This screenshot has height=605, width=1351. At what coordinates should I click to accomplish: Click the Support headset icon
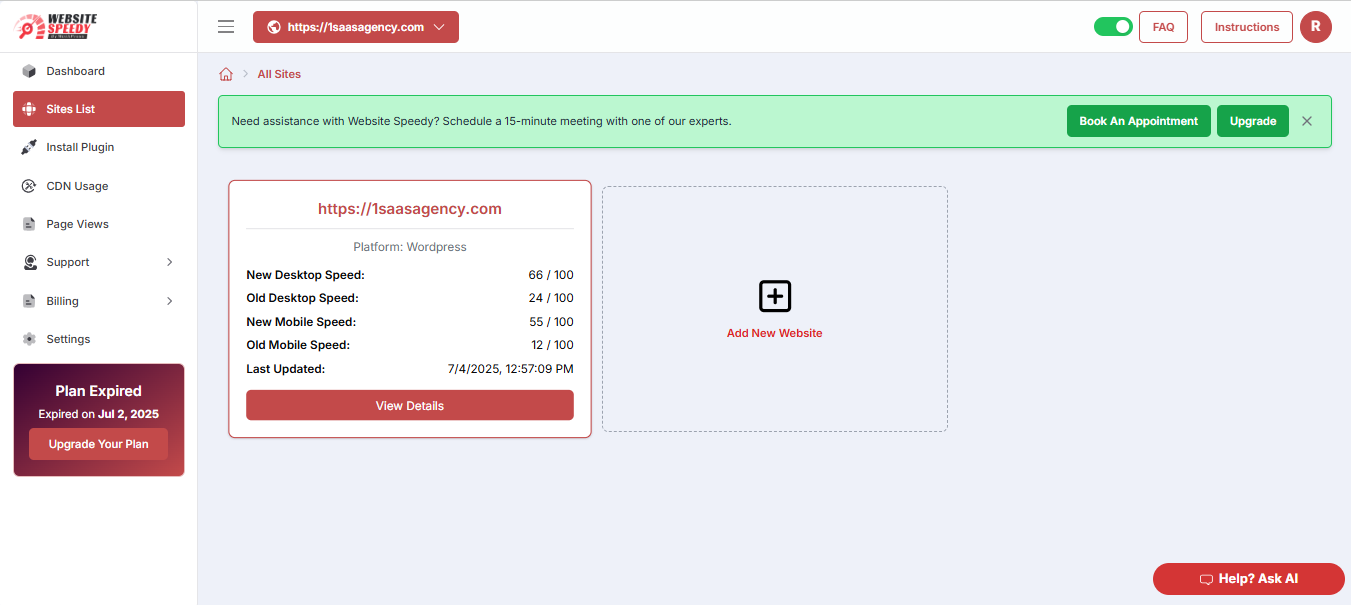29,262
